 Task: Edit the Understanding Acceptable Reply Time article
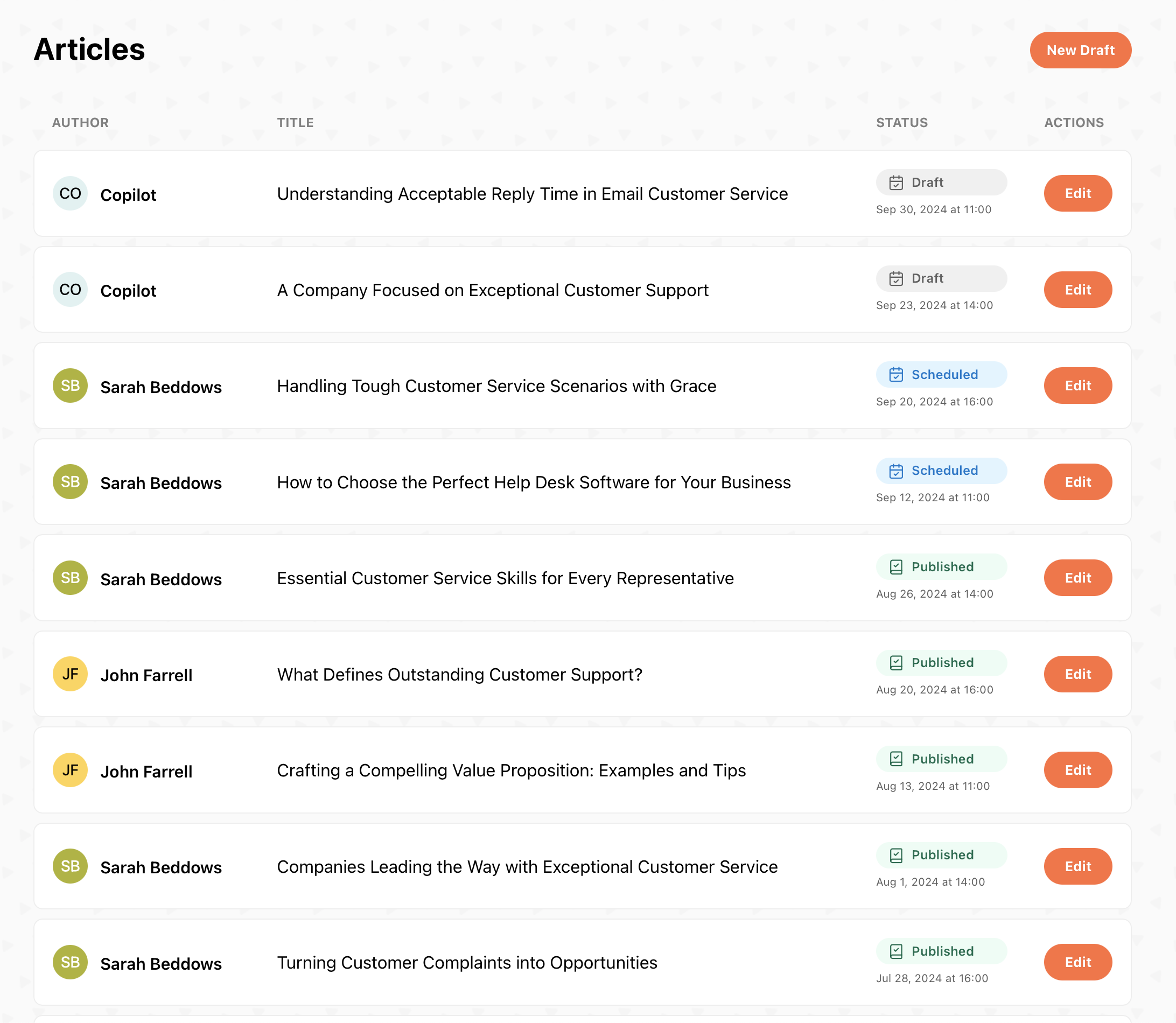[1078, 193]
